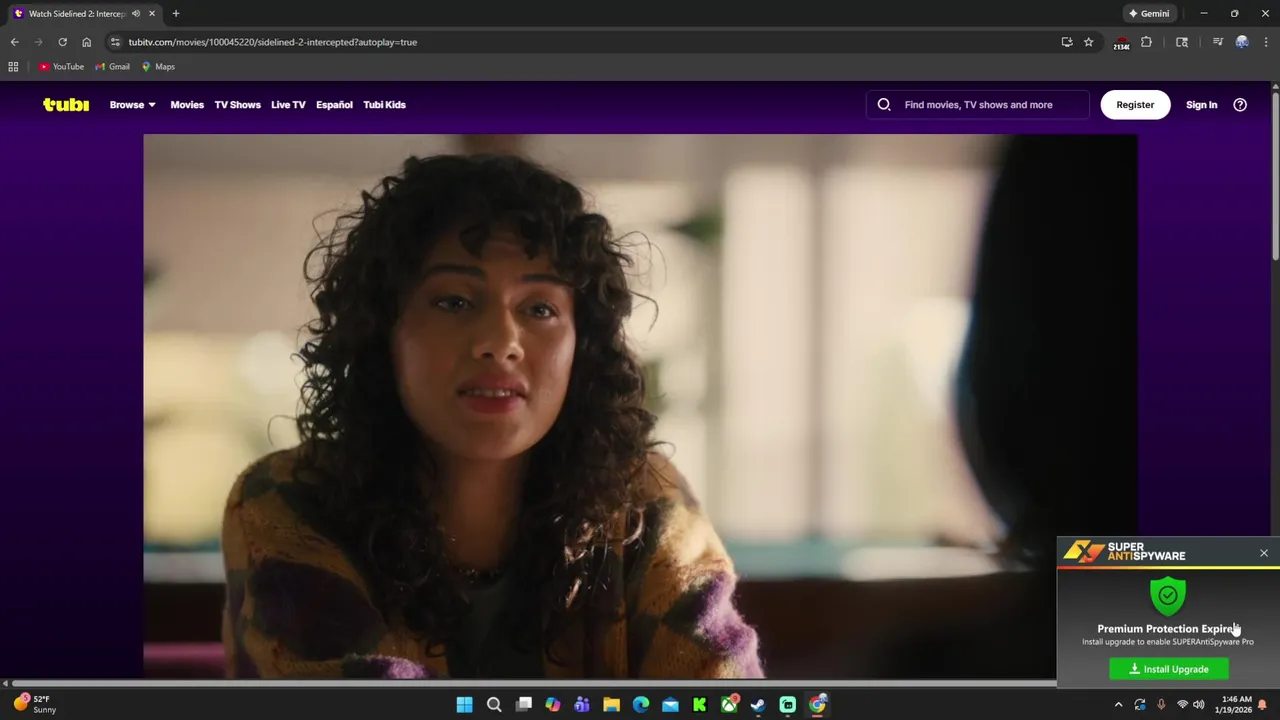The height and width of the screenshot is (720, 1280).
Task: Open the extension showing 2134K badge
Action: [1121, 43]
